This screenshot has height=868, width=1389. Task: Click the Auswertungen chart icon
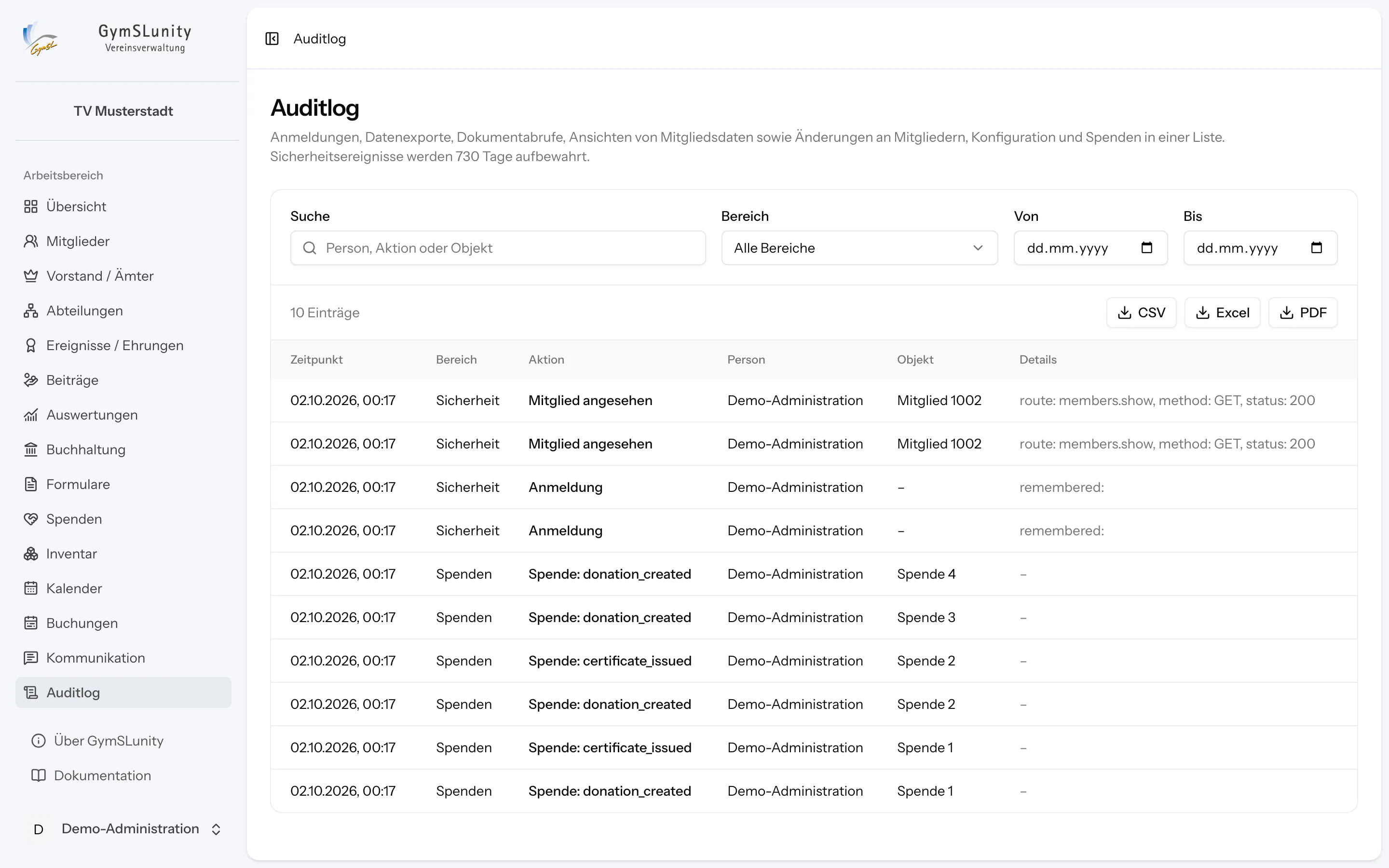[31, 415]
